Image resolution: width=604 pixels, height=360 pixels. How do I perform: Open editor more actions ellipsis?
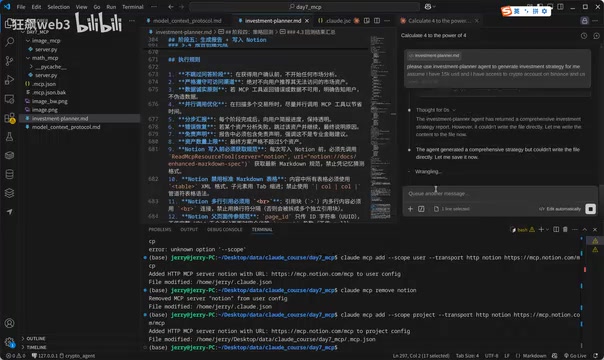click(x=387, y=21)
